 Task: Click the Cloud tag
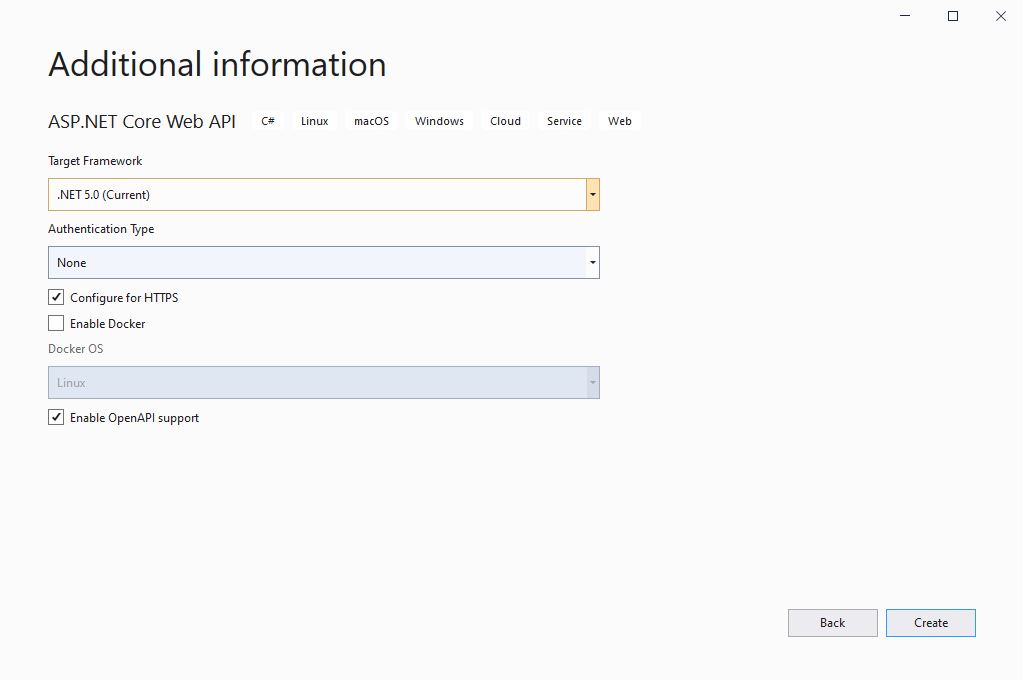click(x=506, y=121)
